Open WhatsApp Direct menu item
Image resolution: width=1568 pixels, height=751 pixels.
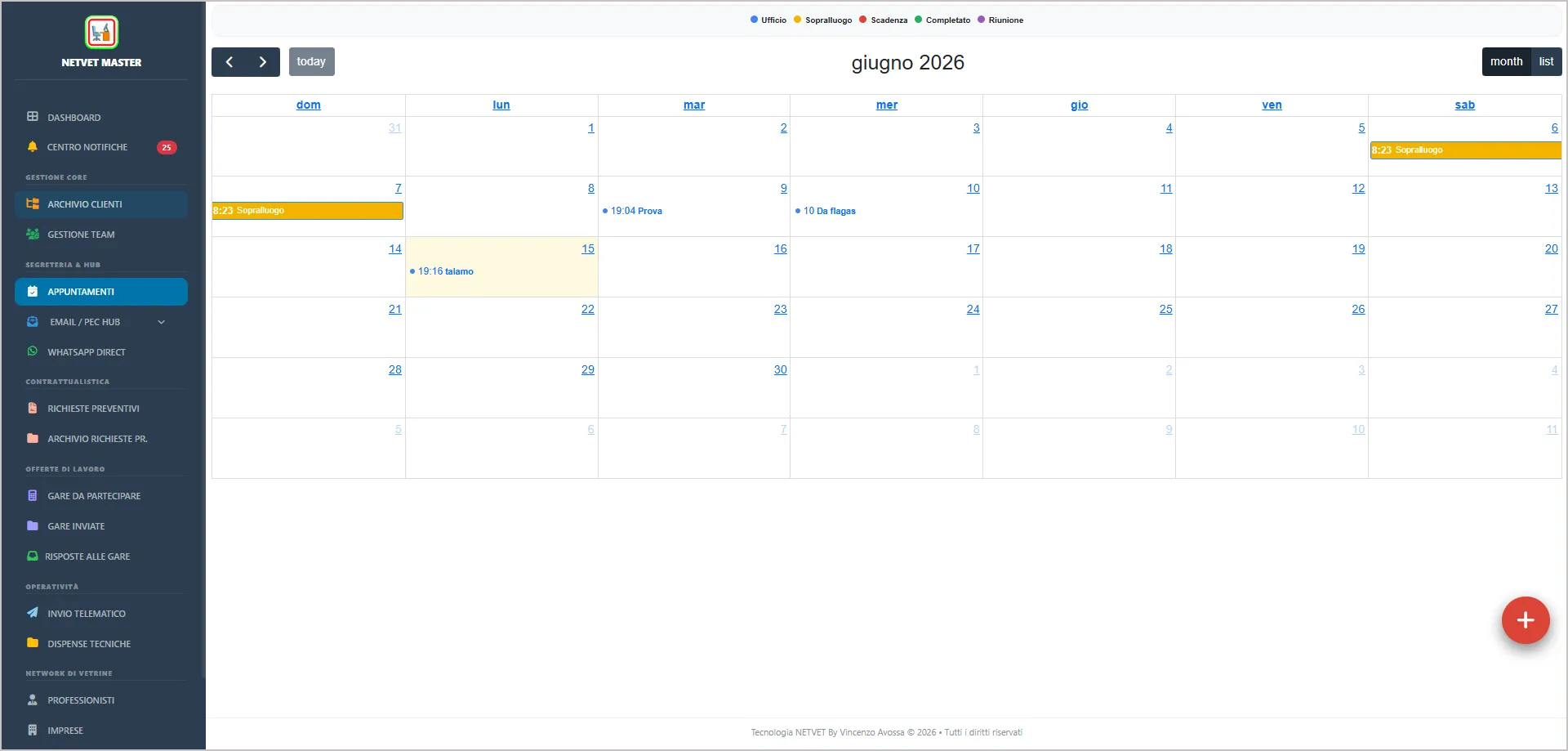(101, 352)
